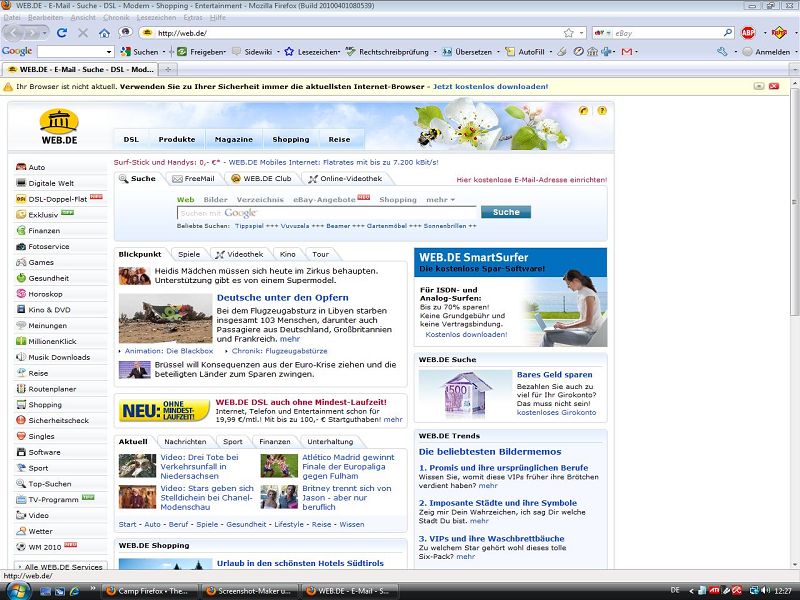This screenshot has height=600, width=800.
Task: Click the URL address field
Action: pyautogui.click(x=357, y=33)
